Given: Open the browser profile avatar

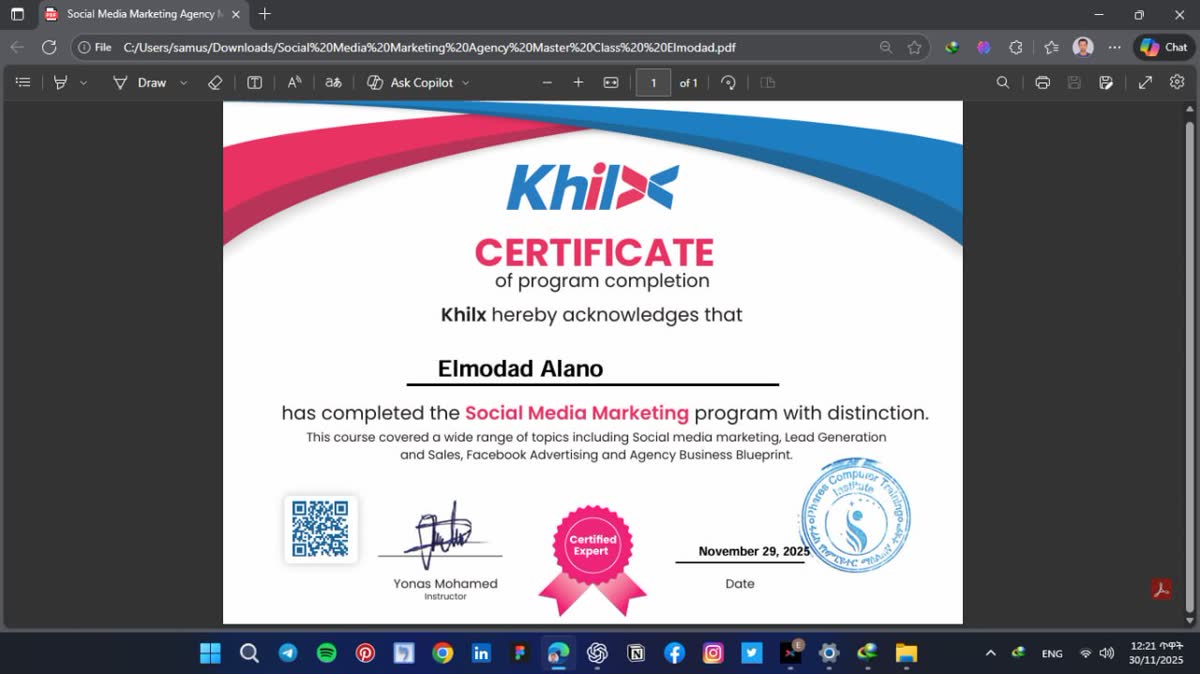Looking at the screenshot, I should [1083, 47].
